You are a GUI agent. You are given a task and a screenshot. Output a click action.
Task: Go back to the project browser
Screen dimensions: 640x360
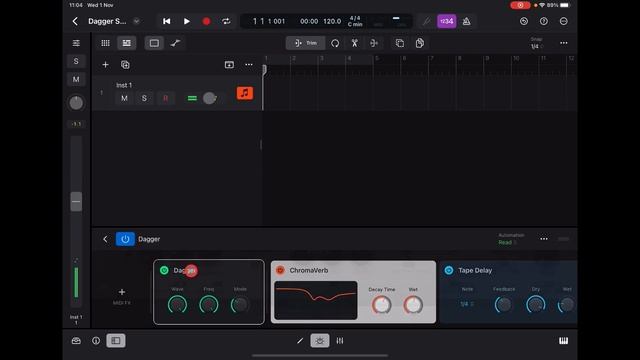(x=75, y=21)
